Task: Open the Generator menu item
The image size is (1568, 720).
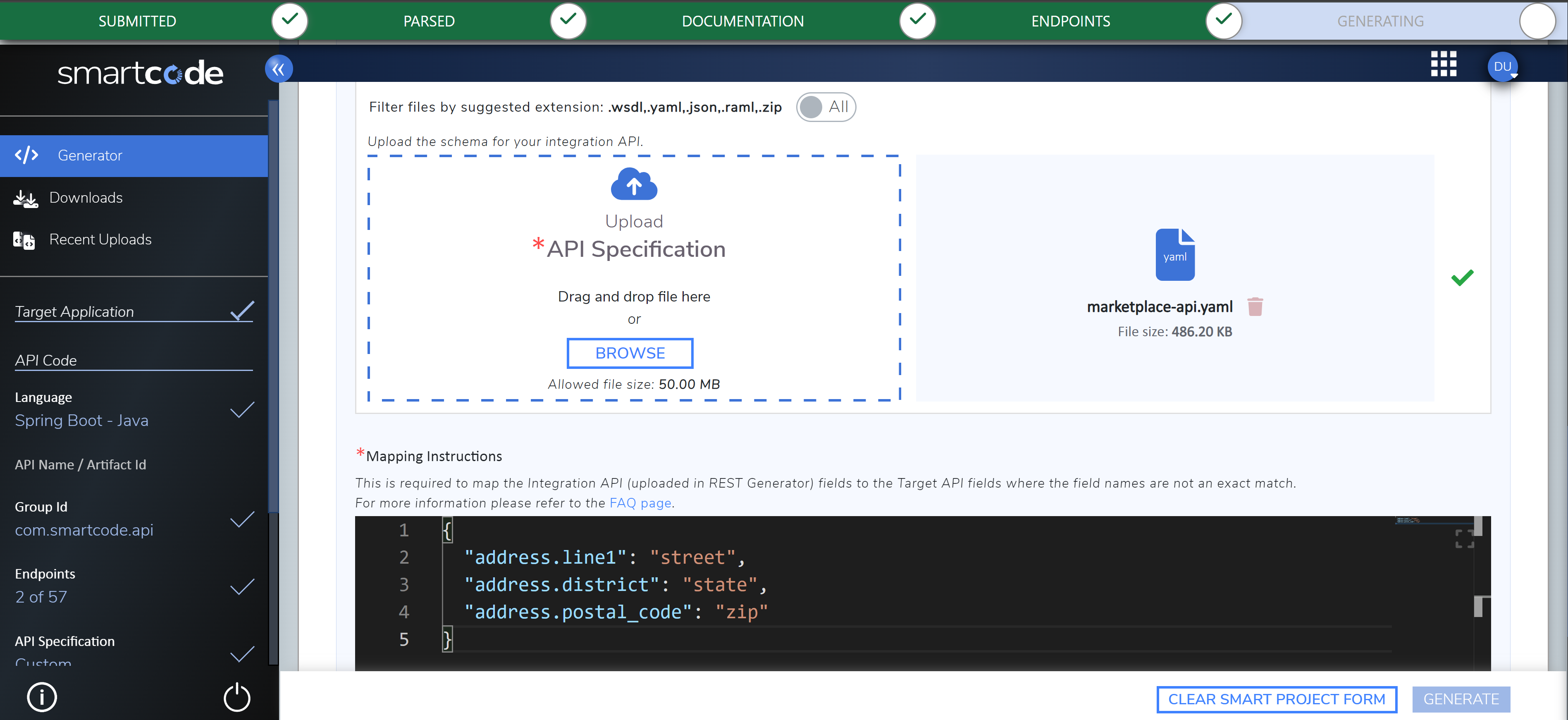Action: click(x=134, y=156)
